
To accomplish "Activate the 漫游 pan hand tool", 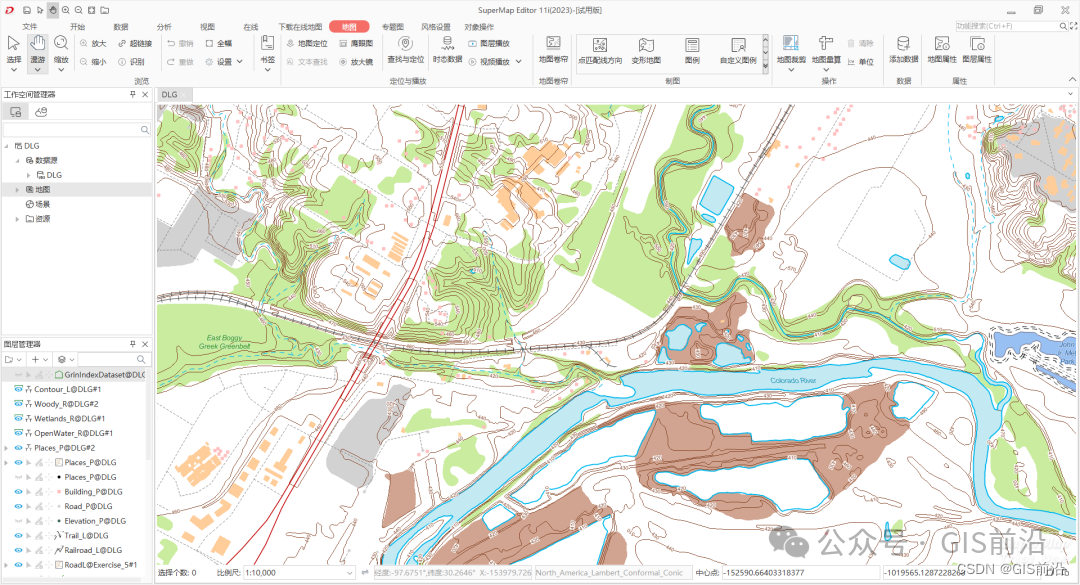I will click(37, 52).
